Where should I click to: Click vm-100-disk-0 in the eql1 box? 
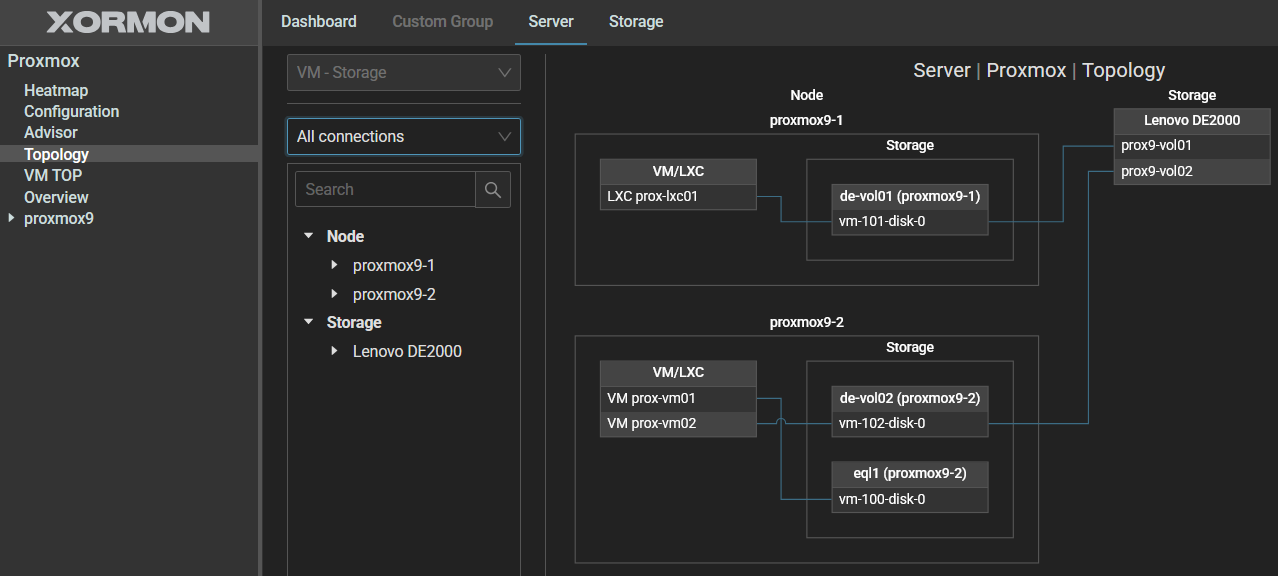910,500
